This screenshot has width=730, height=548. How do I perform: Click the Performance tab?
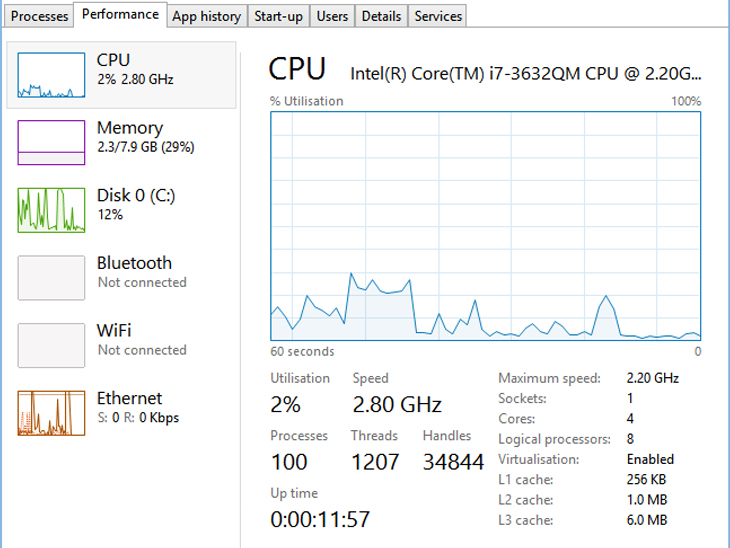click(120, 14)
